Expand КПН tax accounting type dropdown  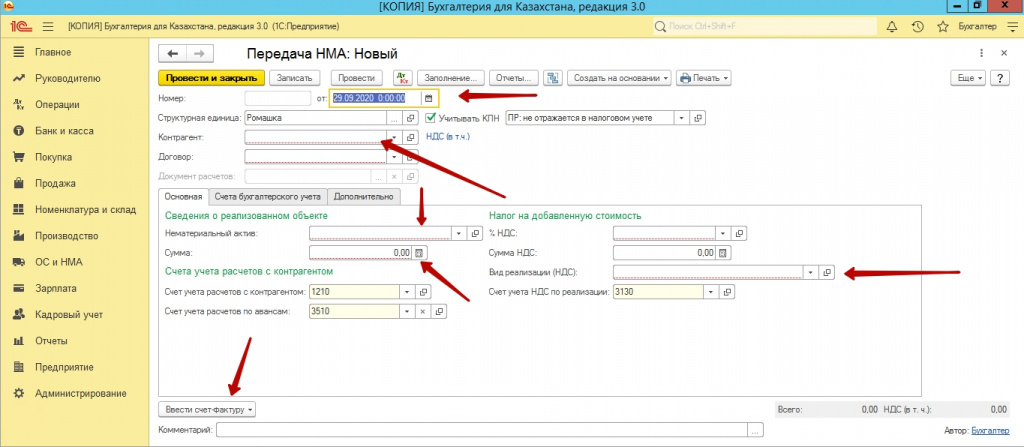click(x=682, y=118)
